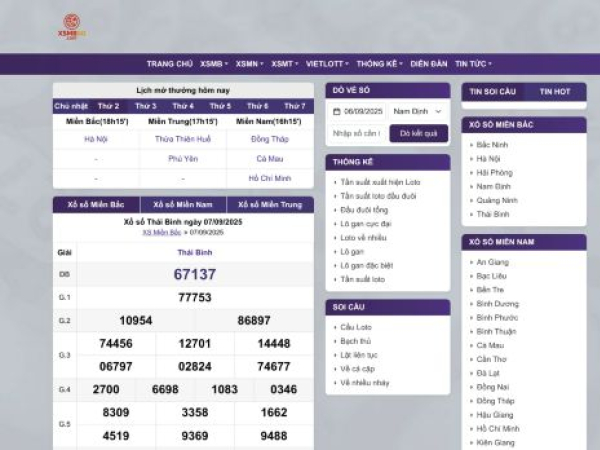This screenshot has height=450, width=600.
Task: Open Hồ Chí Minh in schedule table
Action: click(270, 178)
